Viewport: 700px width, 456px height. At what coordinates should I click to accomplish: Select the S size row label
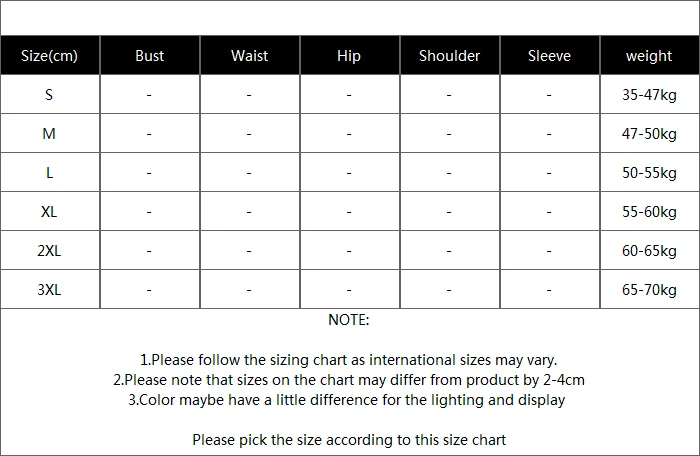pos(50,94)
